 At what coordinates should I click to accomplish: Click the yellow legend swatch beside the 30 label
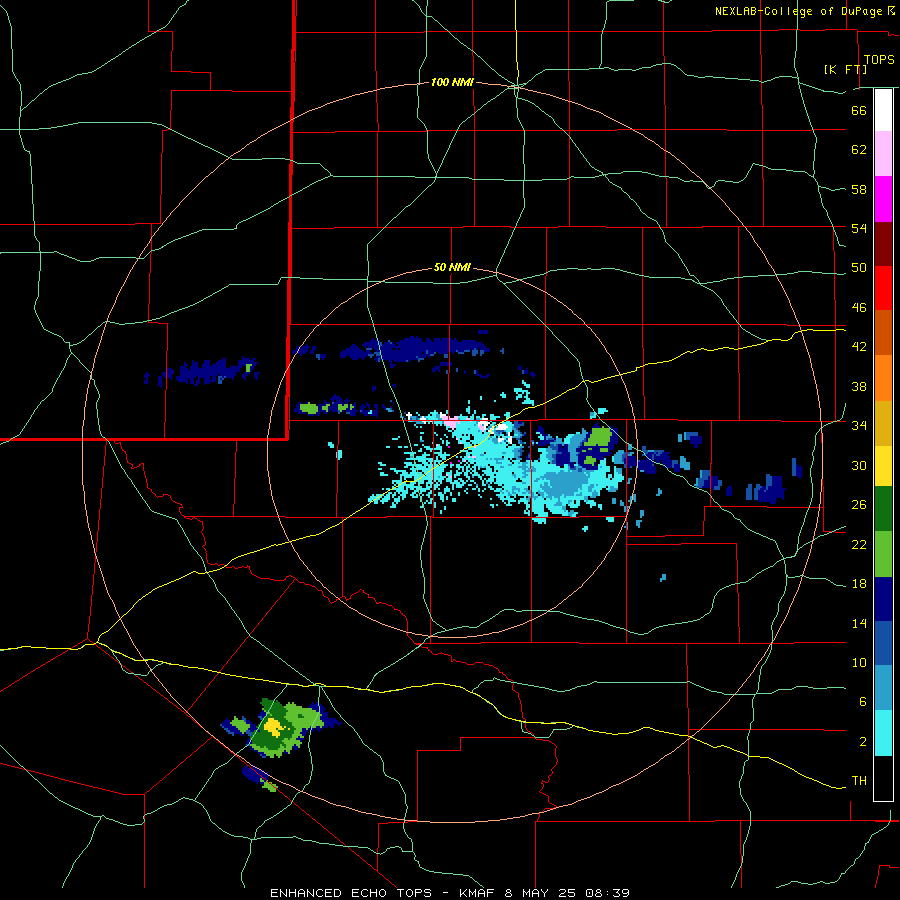coord(883,466)
